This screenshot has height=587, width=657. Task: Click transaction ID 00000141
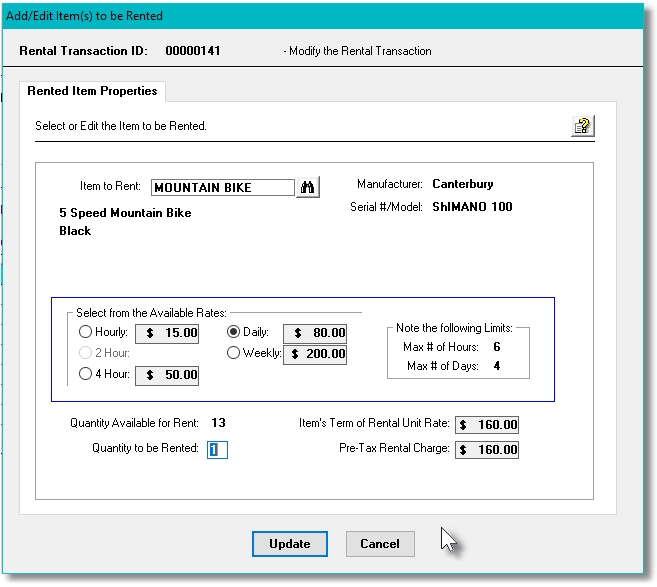pyautogui.click(x=193, y=51)
